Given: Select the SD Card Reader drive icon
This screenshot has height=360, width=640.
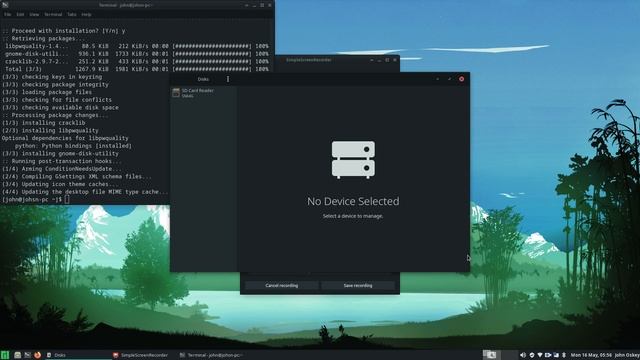Looking at the screenshot, I should (176, 93).
